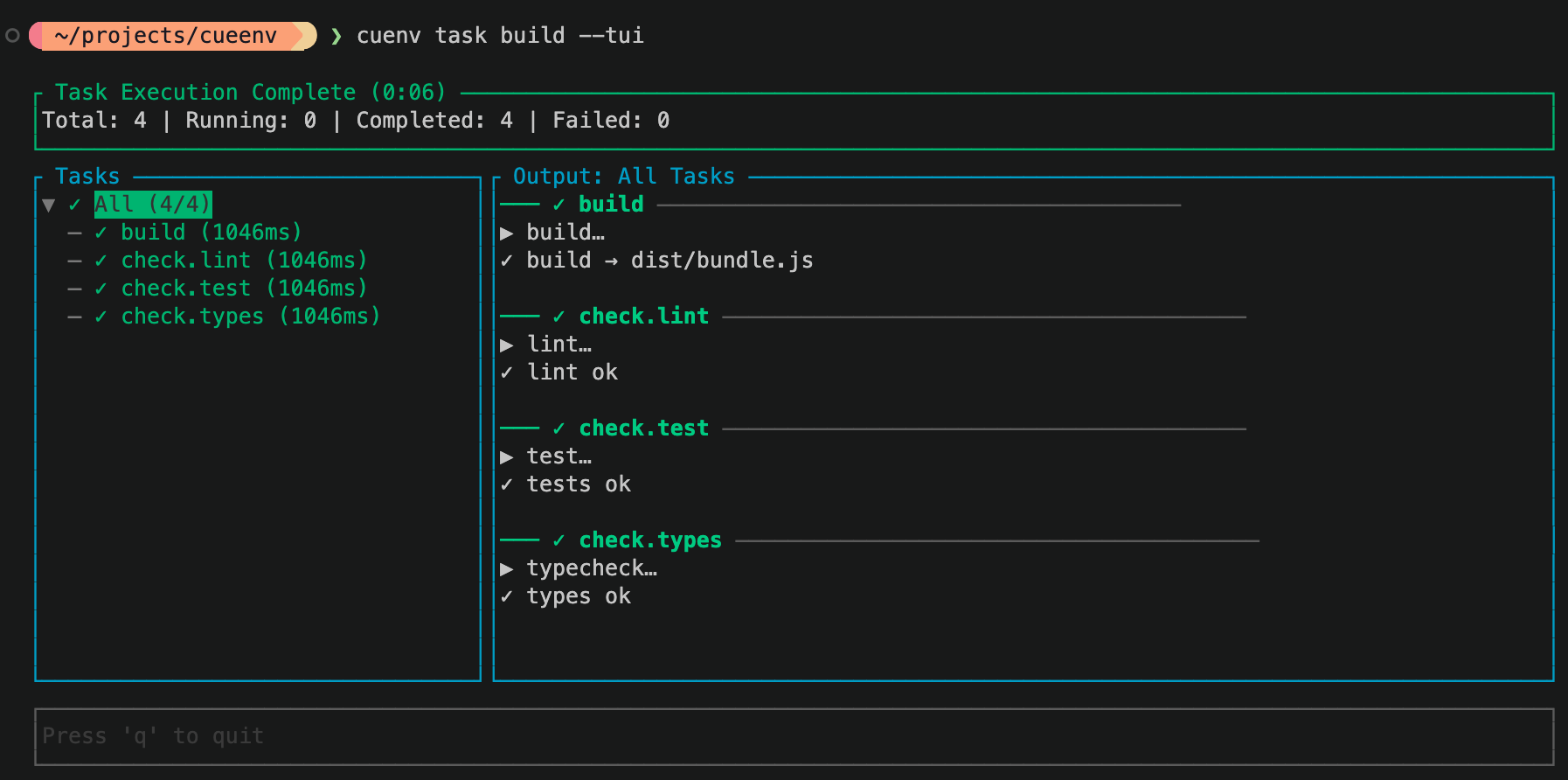Click checkmark icon beside check.types in tree
The image size is (1568, 780).
[101, 317]
